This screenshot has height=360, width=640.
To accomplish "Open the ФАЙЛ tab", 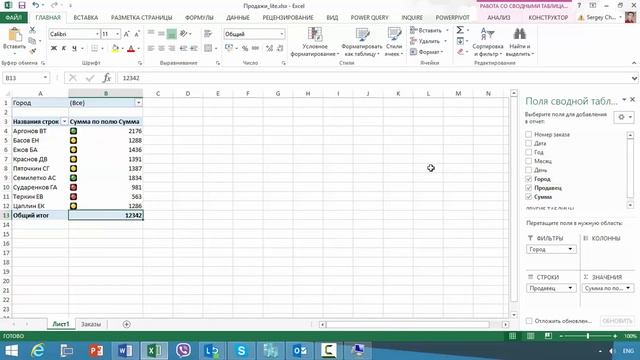I will (13, 18).
